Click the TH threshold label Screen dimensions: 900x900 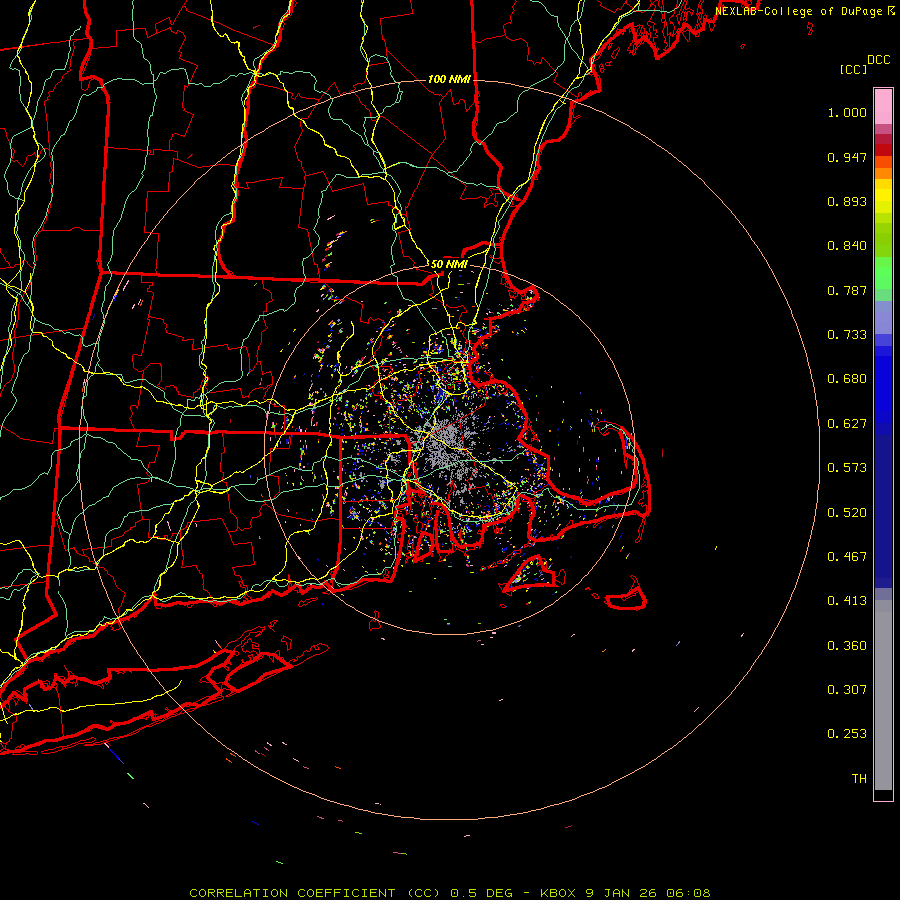859,779
